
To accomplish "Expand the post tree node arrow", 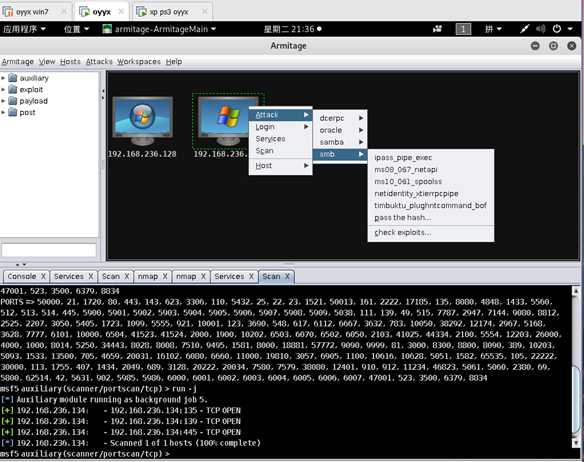I will (x=3, y=113).
